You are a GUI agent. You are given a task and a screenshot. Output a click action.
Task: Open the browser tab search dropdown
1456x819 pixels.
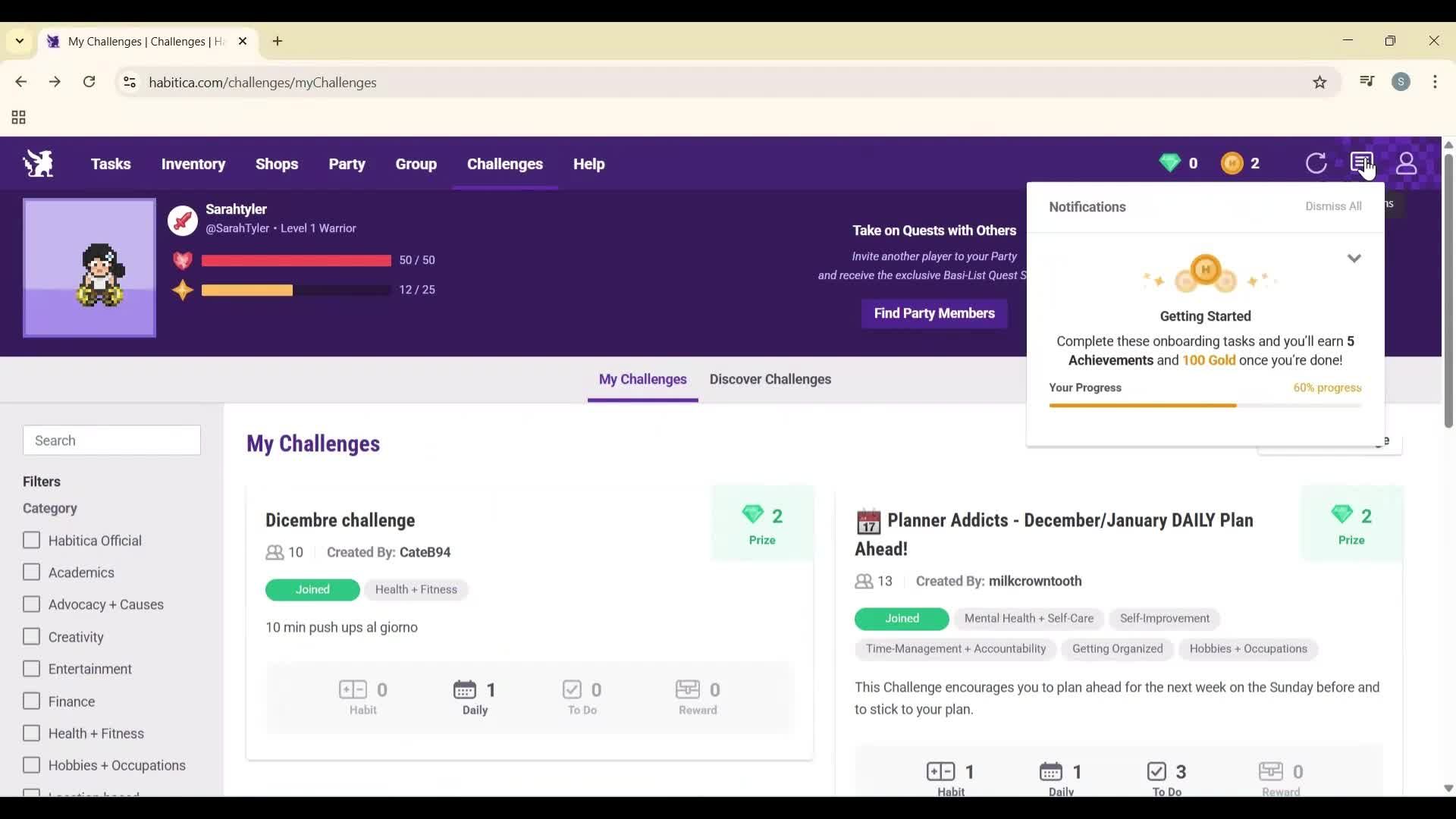(x=19, y=41)
